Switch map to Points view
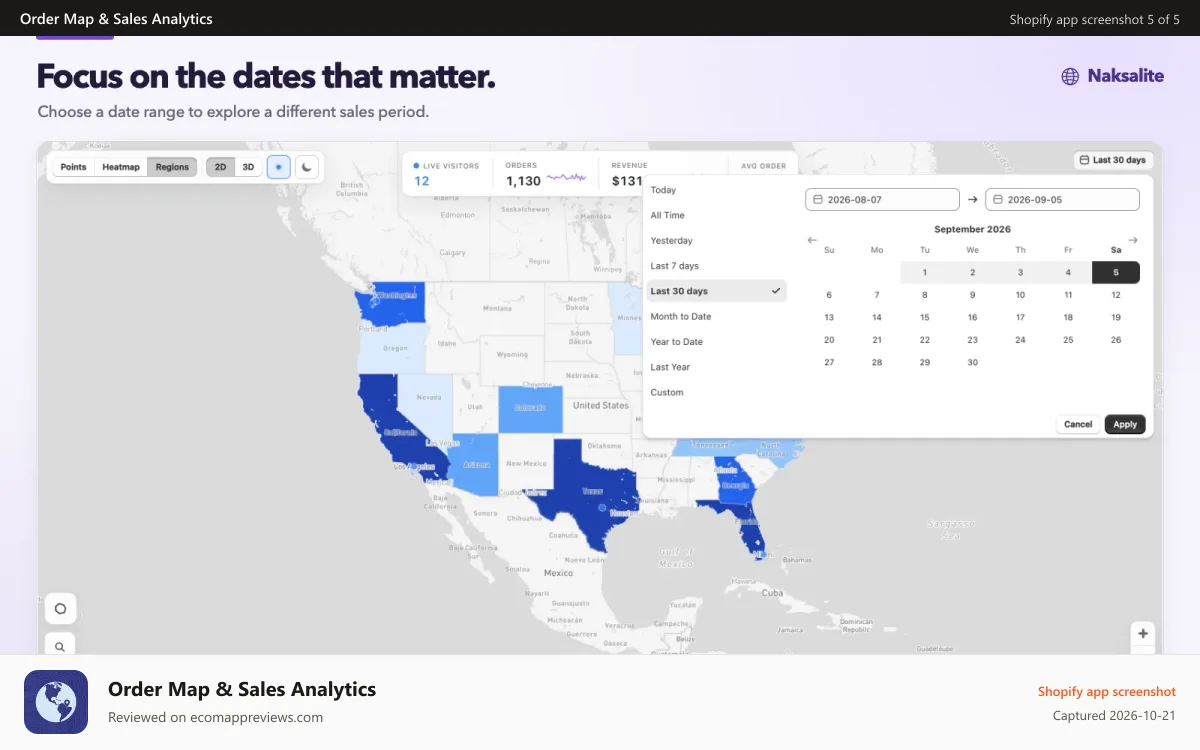This screenshot has height=750, width=1200. (x=74, y=167)
